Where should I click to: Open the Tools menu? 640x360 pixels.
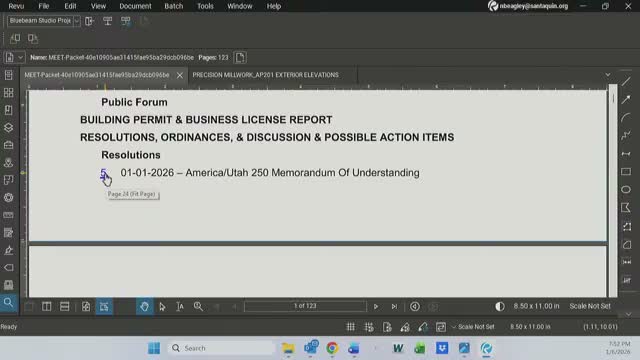(205, 6)
